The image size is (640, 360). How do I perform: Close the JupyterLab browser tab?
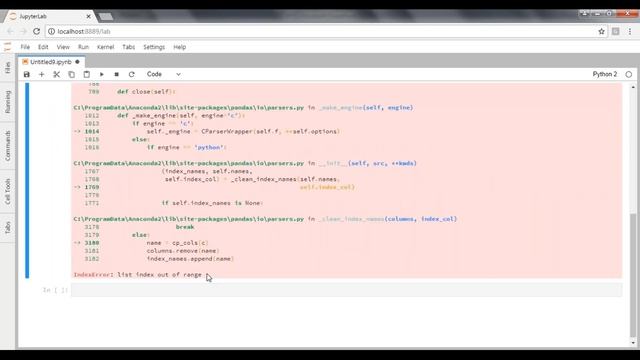coord(89,16)
